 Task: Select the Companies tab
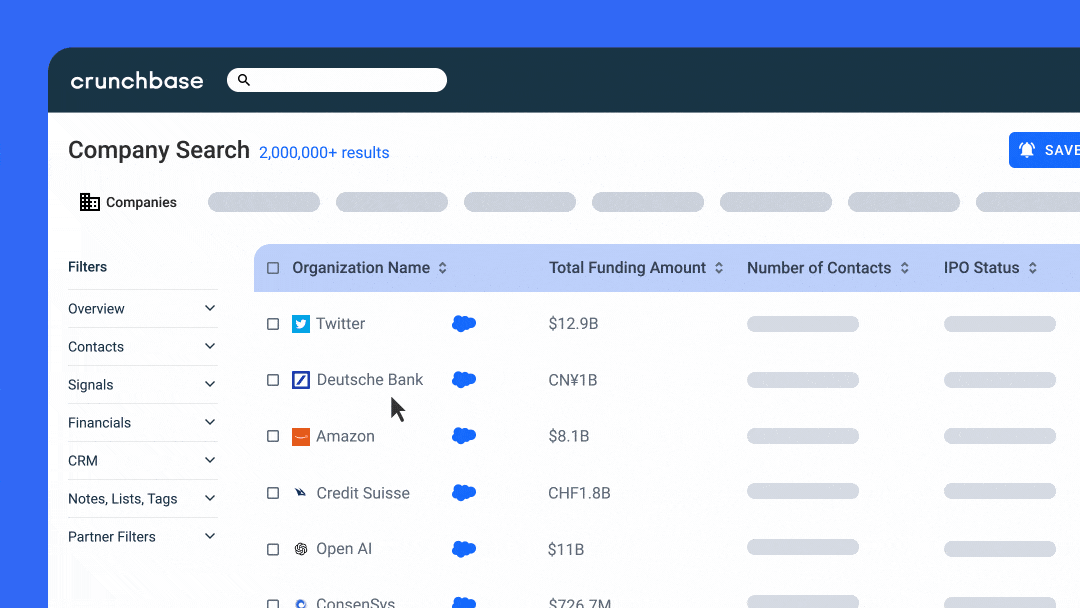[x=129, y=202]
